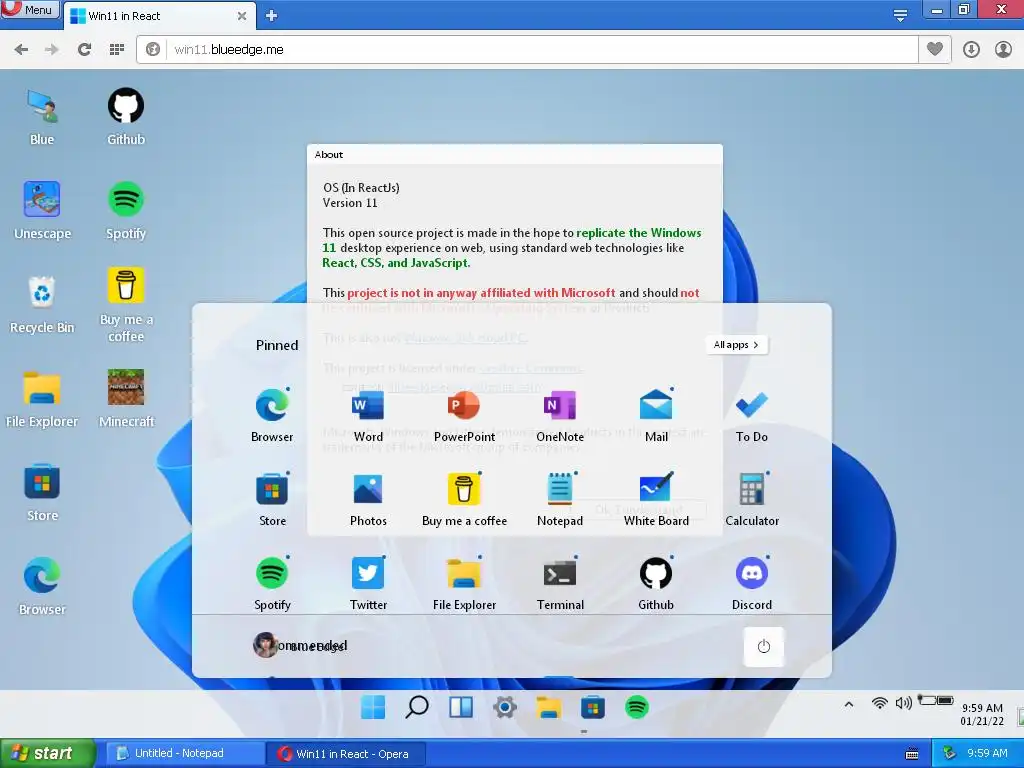Click the Windows 11 Start button

(373, 707)
